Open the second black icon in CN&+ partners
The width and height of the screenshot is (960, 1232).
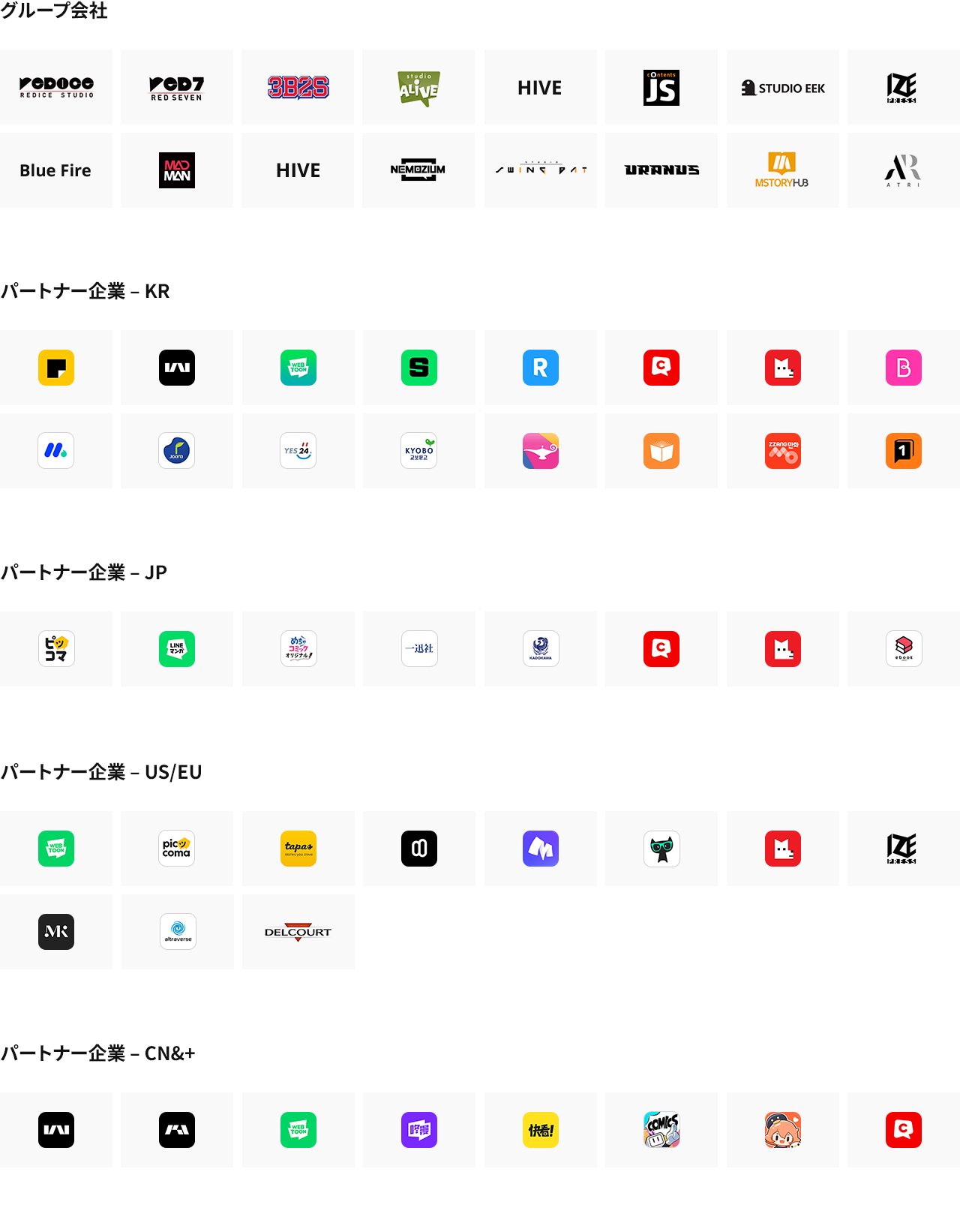coord(177,1130)
